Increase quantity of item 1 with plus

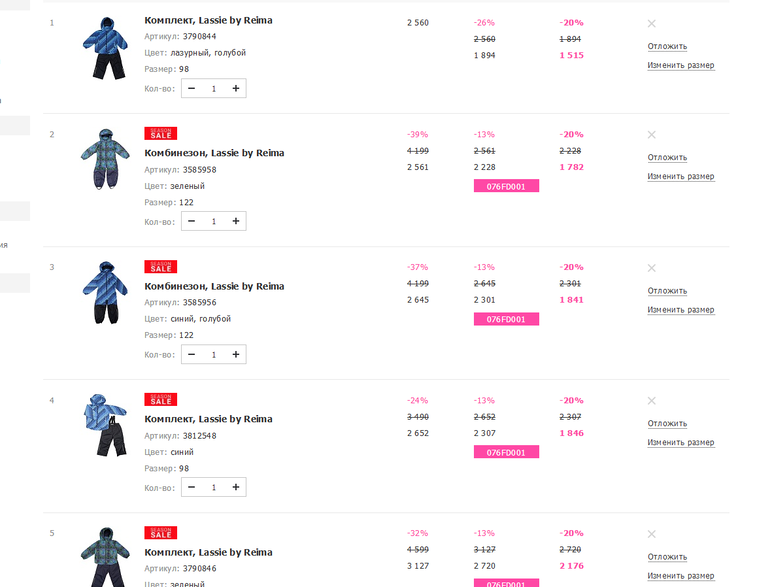236,89
